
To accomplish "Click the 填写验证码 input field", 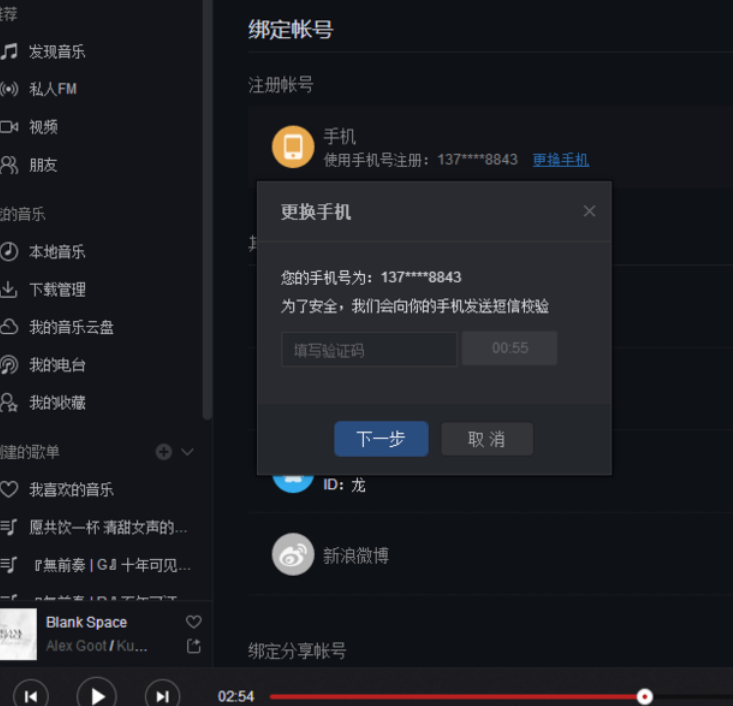I will (369, 349).
